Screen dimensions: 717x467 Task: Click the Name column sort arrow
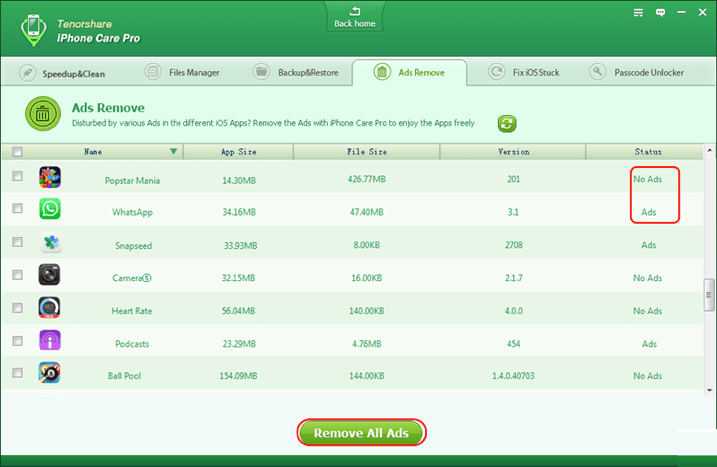(173, 151)
